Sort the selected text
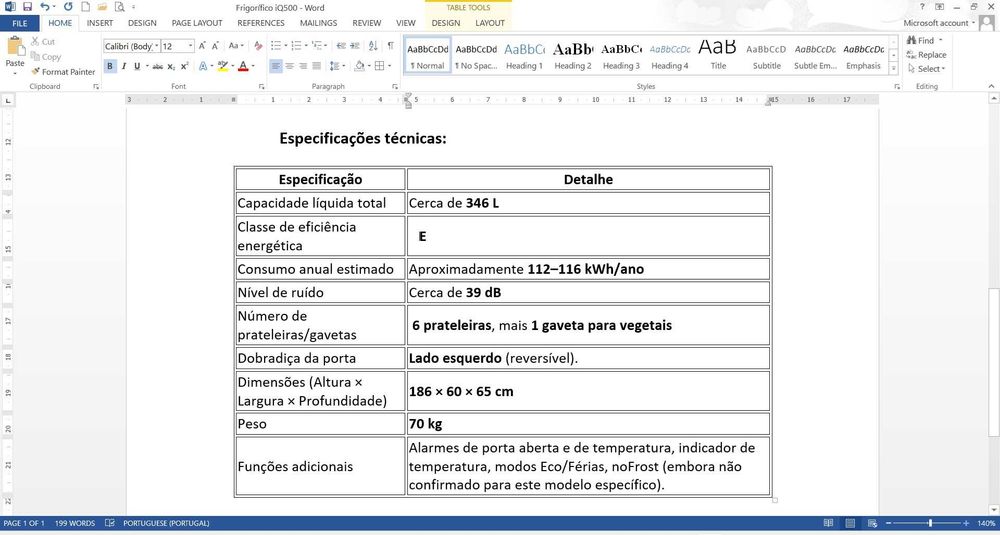 point(373,46)
